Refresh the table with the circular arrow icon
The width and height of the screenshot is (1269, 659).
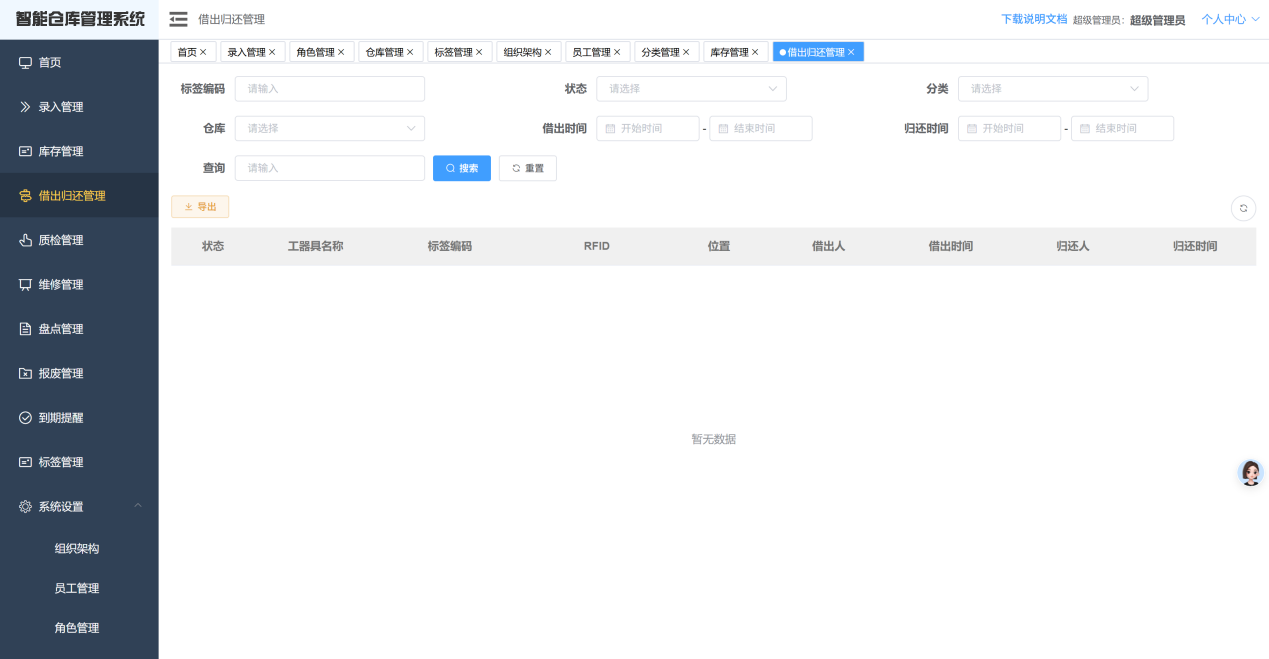coord(1243,208)
